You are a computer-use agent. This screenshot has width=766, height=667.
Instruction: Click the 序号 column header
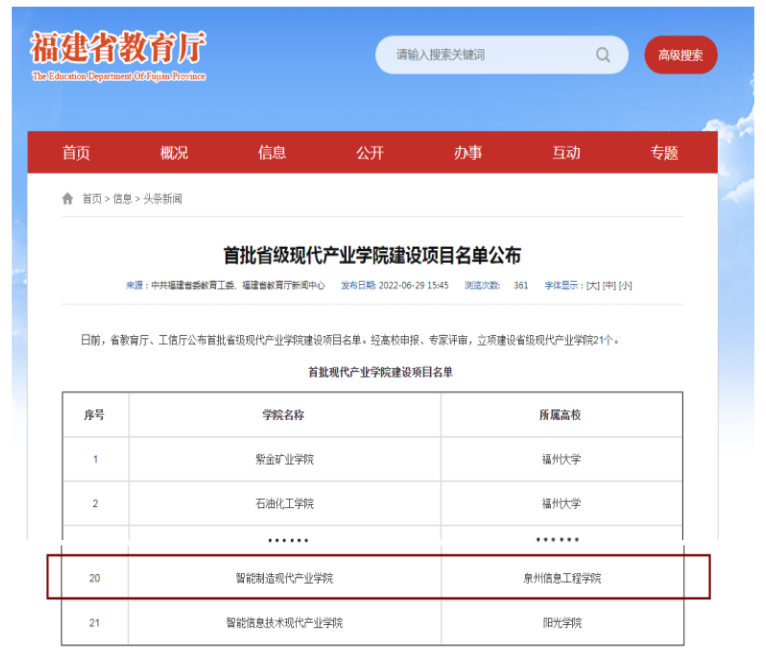[x=94, y=415]
